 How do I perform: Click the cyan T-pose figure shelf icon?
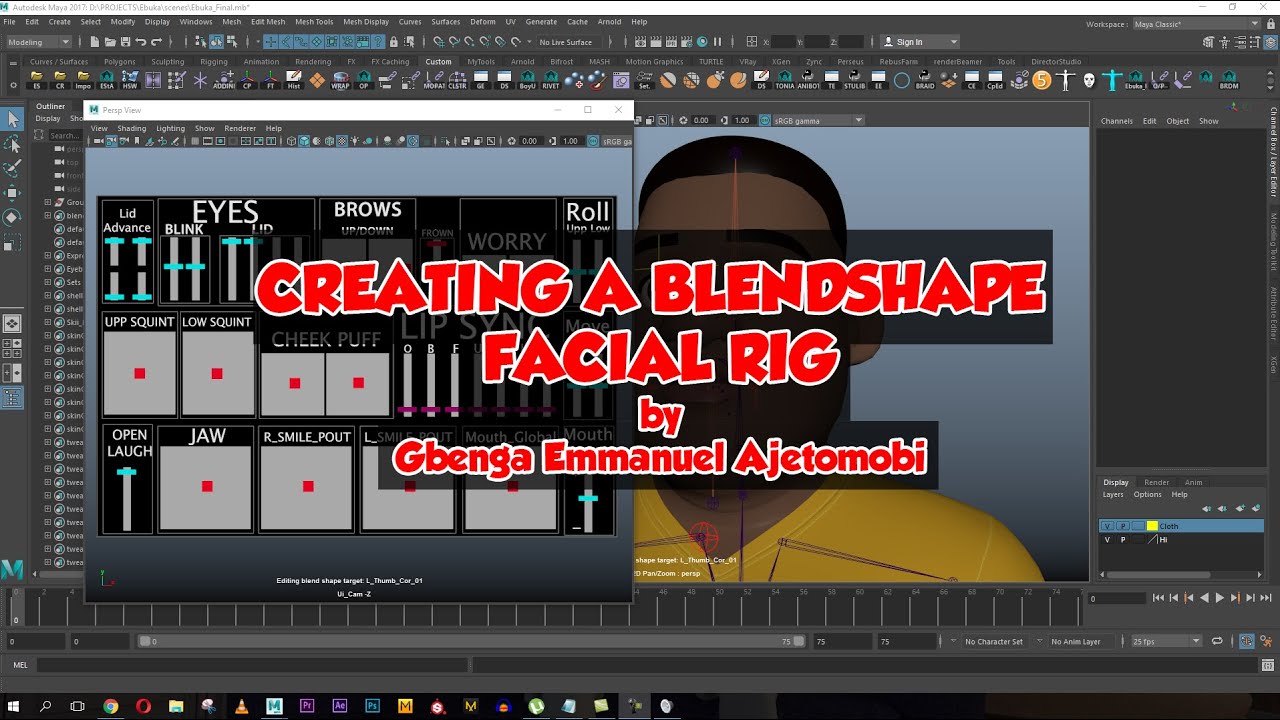(1112, 80)
